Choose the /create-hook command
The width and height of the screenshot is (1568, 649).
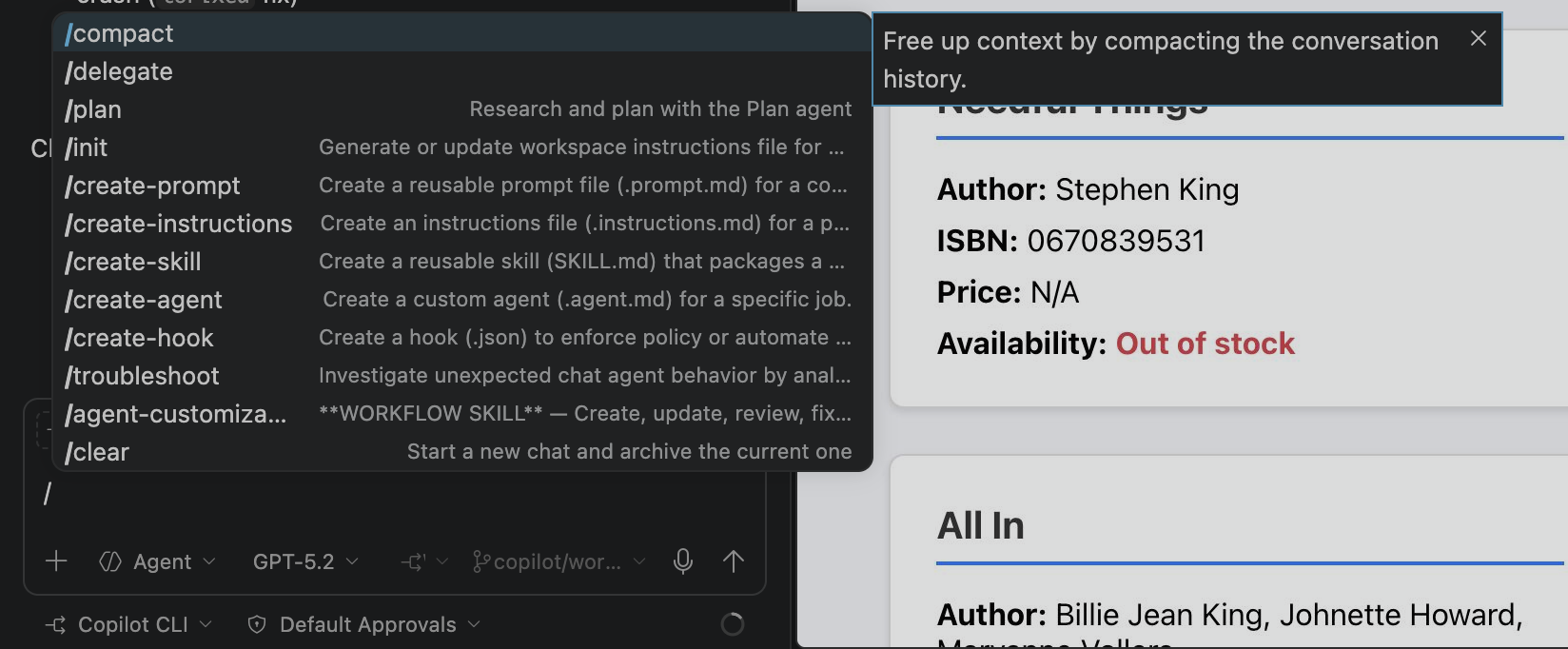(x=462, y=338)
